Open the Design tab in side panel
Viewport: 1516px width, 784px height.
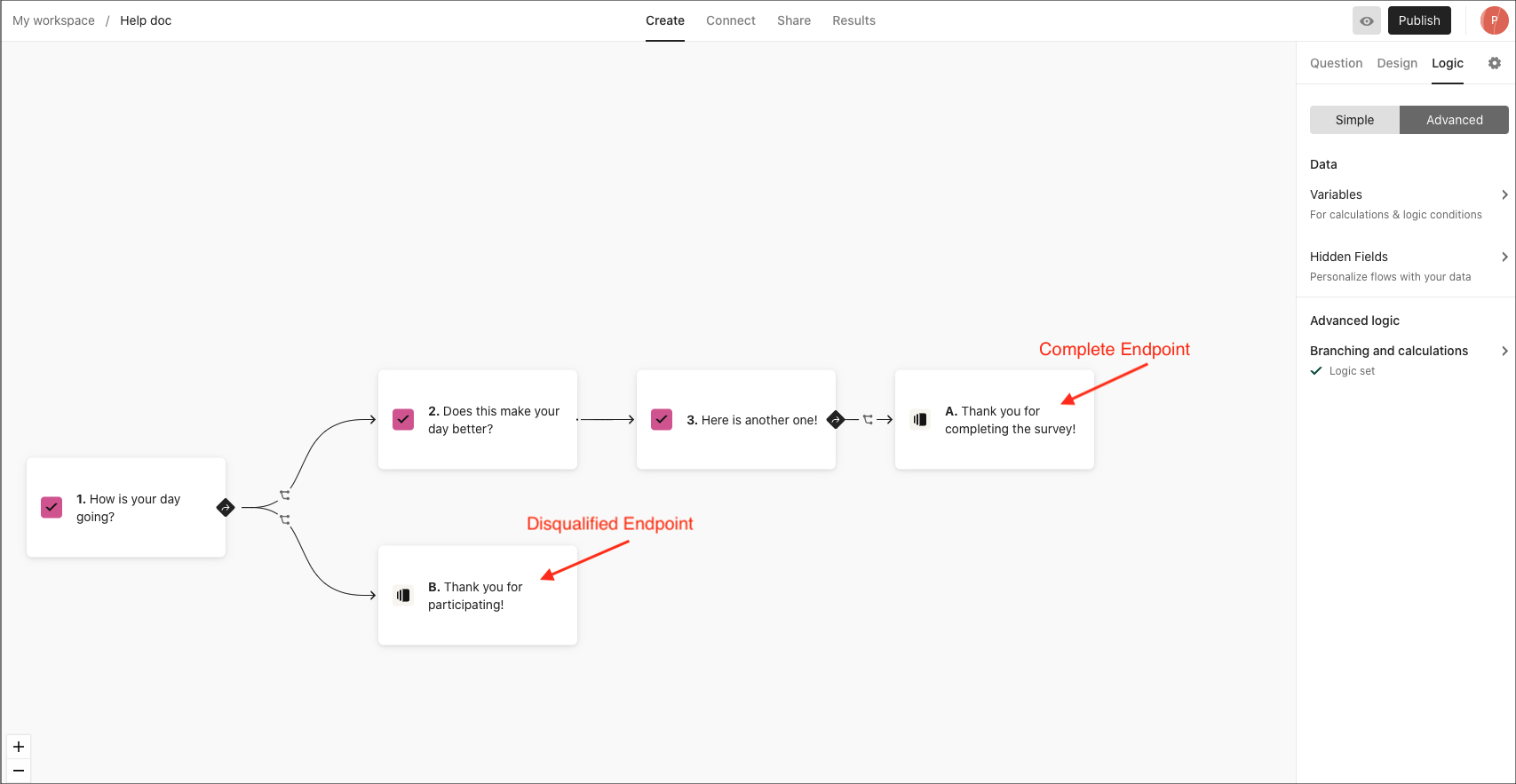point(1397,63)
